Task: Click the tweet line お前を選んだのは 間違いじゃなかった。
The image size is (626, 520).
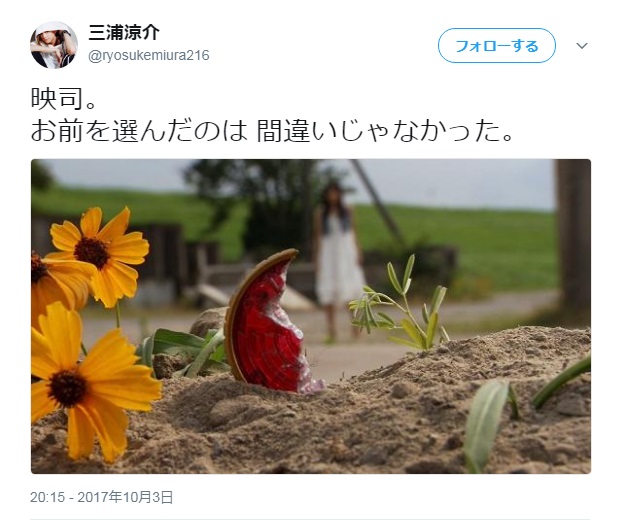Action: pyautogui.click(x=272, y=131)
